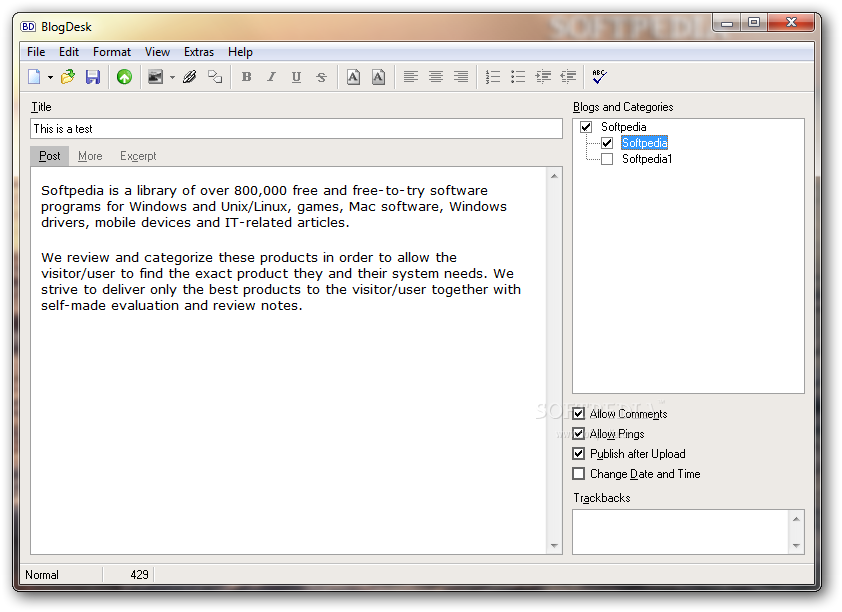Screen dimensions: 842x612
Task: Open the Edit menu
Action: tap(69, 52)
